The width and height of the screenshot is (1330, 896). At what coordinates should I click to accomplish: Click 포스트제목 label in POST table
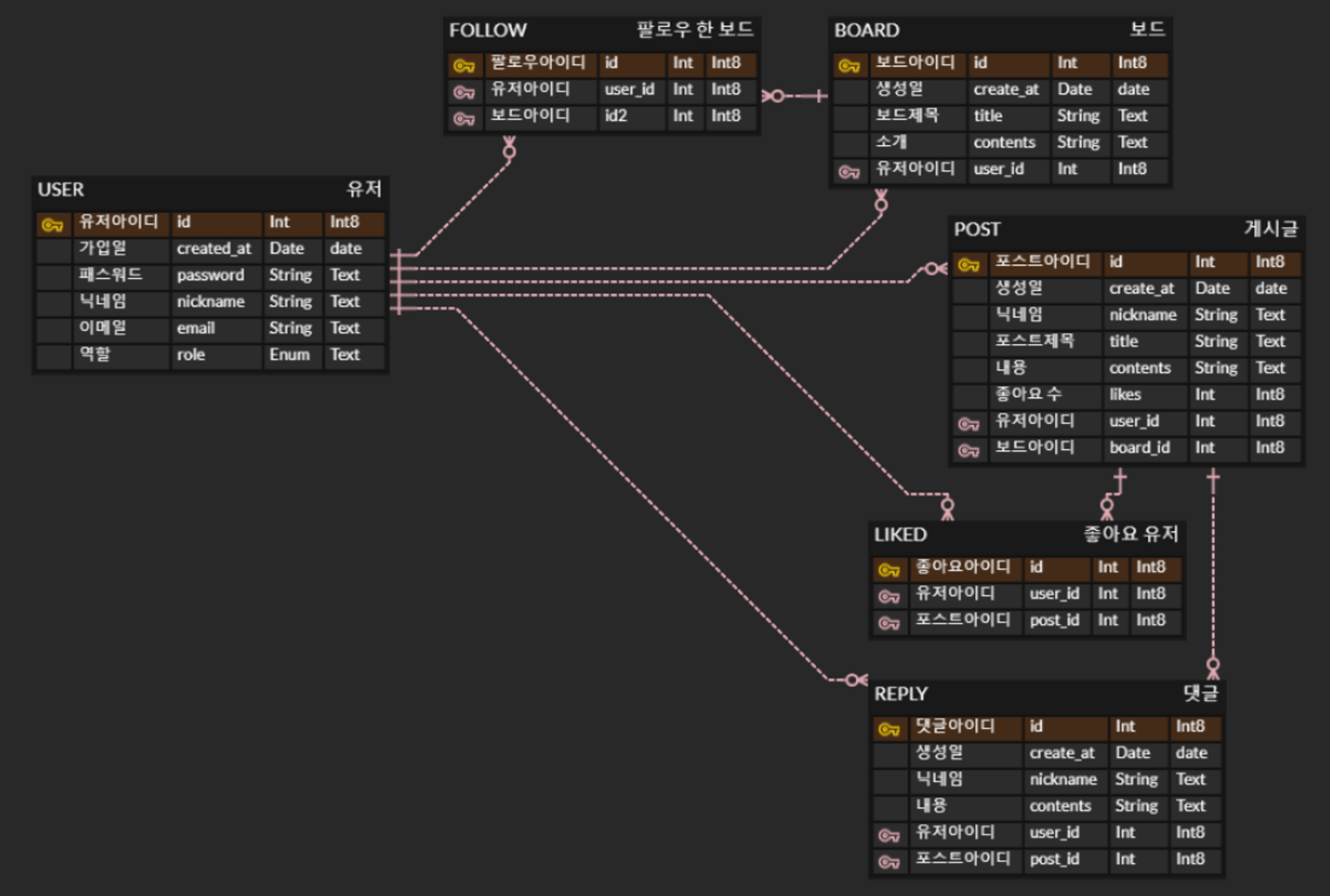pos(1035,342)
